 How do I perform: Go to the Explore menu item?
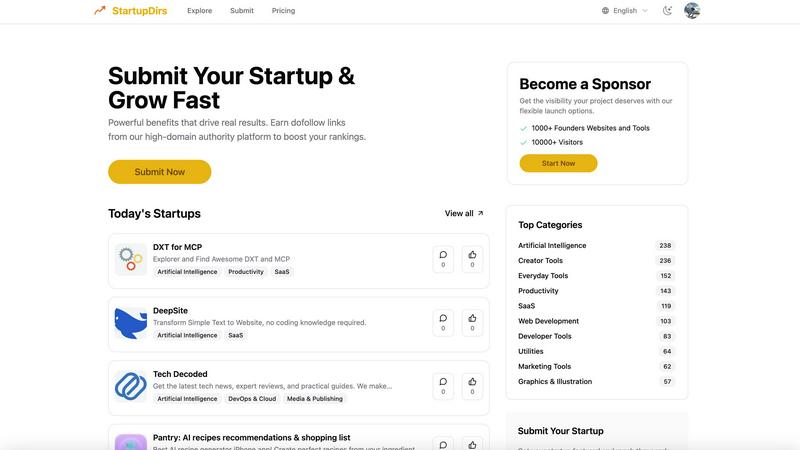click(200, 11)
